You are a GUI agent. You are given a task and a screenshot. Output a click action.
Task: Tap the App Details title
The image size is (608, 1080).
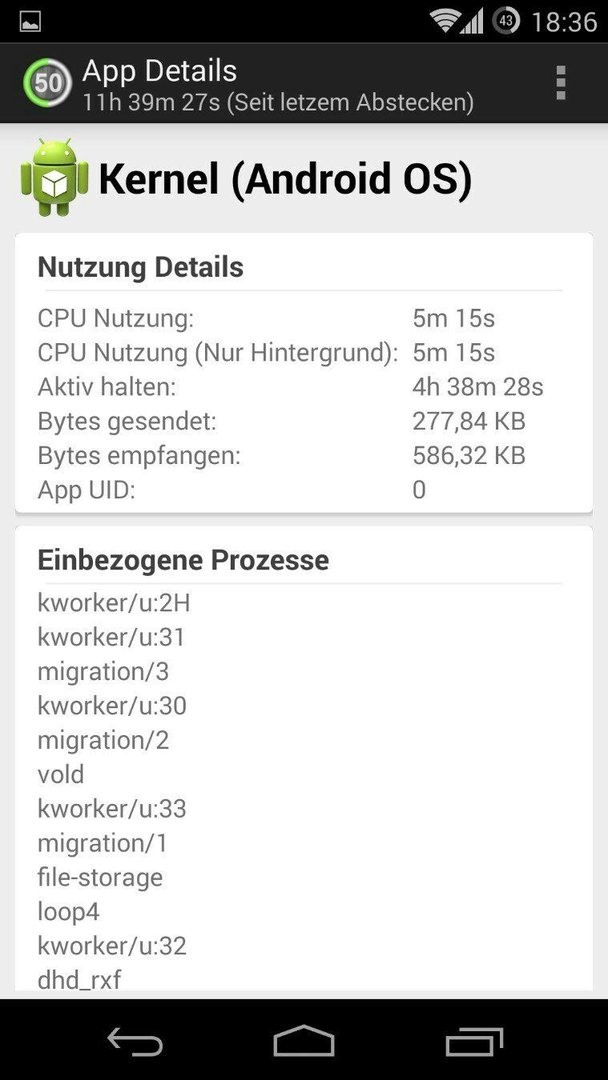[160, 70]
